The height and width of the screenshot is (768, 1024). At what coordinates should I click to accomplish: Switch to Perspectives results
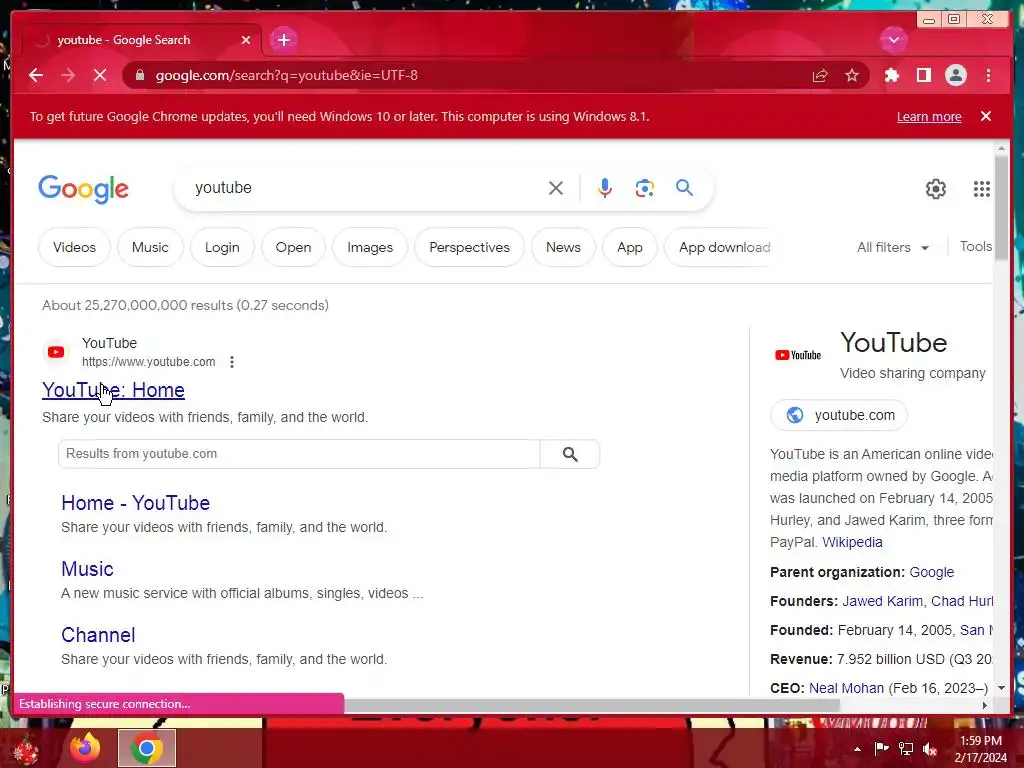tap(470, 248)
